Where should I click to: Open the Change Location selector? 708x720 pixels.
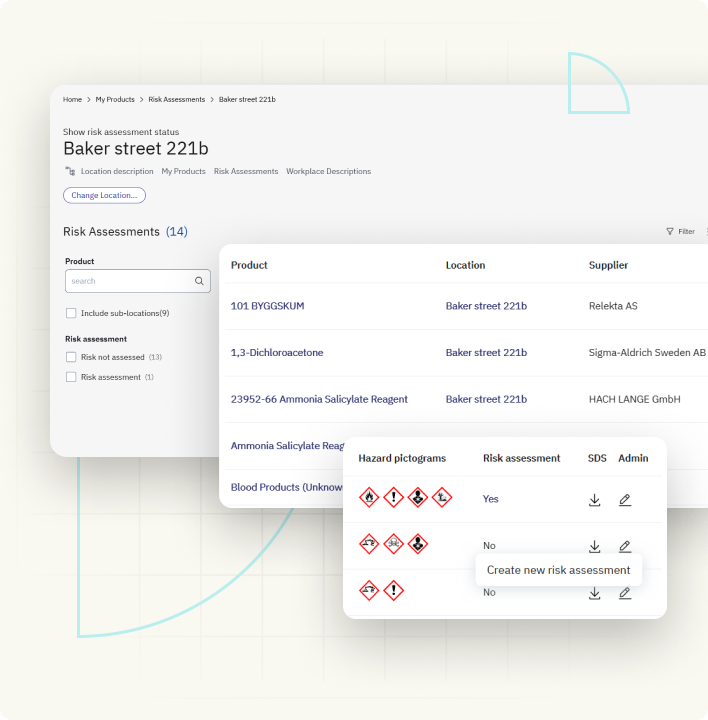104,195
